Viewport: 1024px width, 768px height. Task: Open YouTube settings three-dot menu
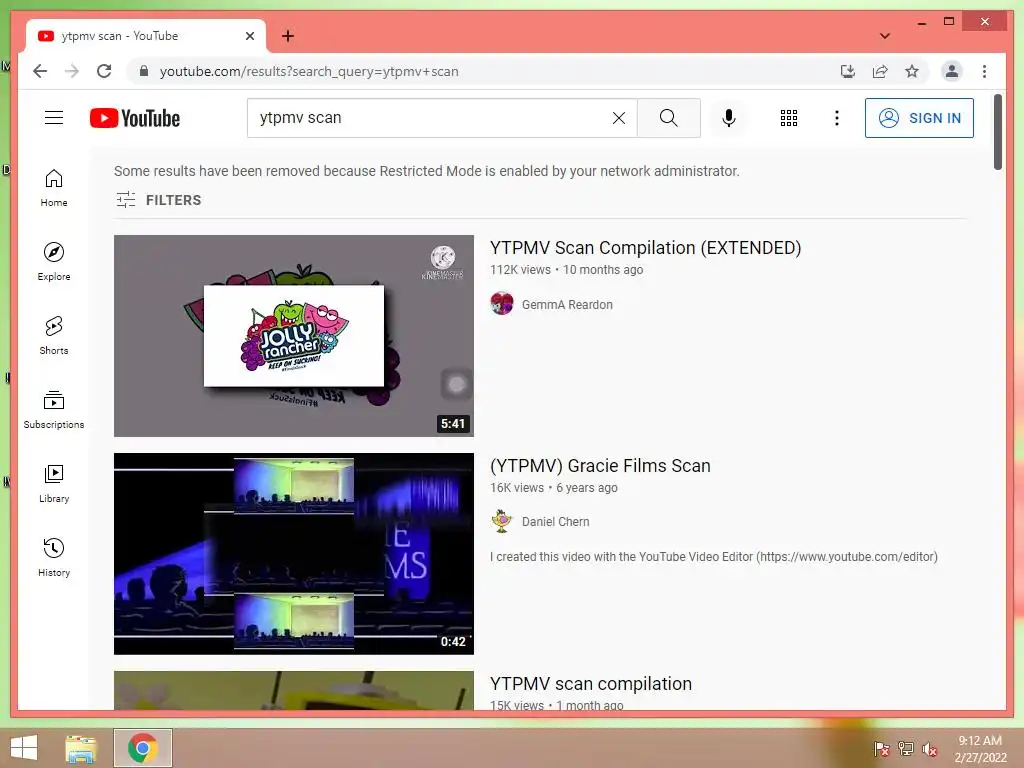point(837,118)
